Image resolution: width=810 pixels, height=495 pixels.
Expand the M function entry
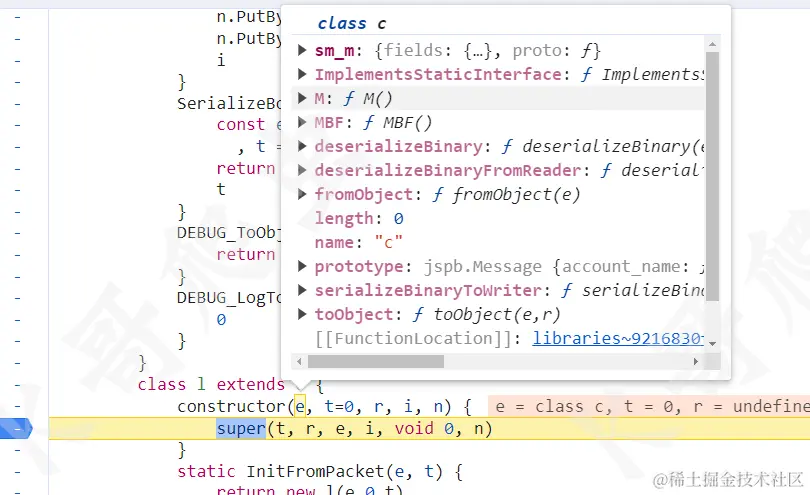302,98
